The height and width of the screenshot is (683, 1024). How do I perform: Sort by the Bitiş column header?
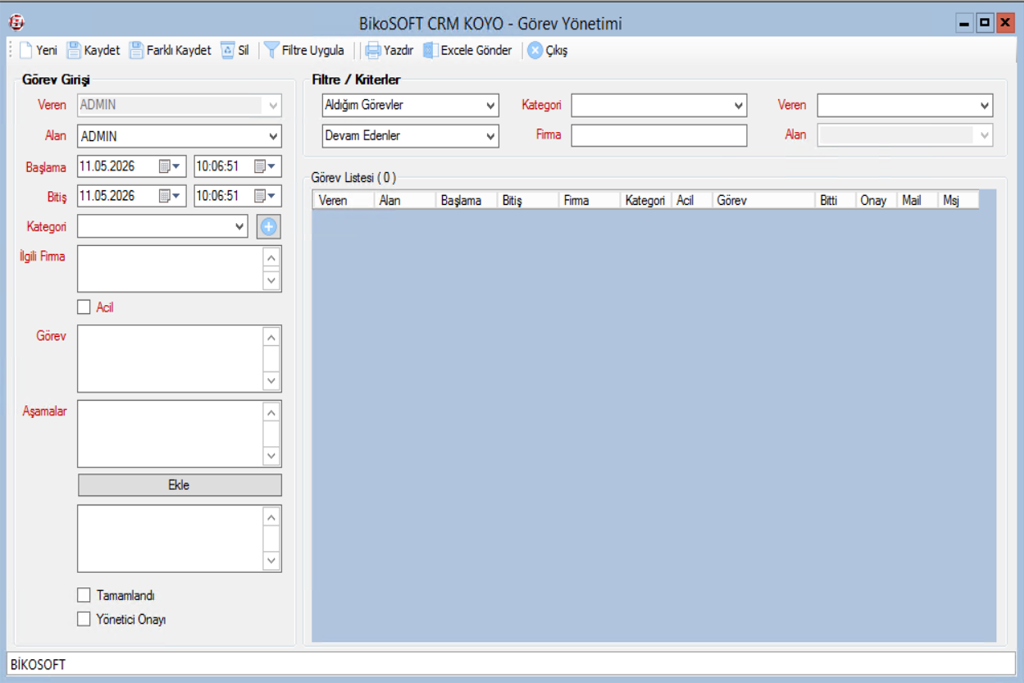tap(528, 200)
